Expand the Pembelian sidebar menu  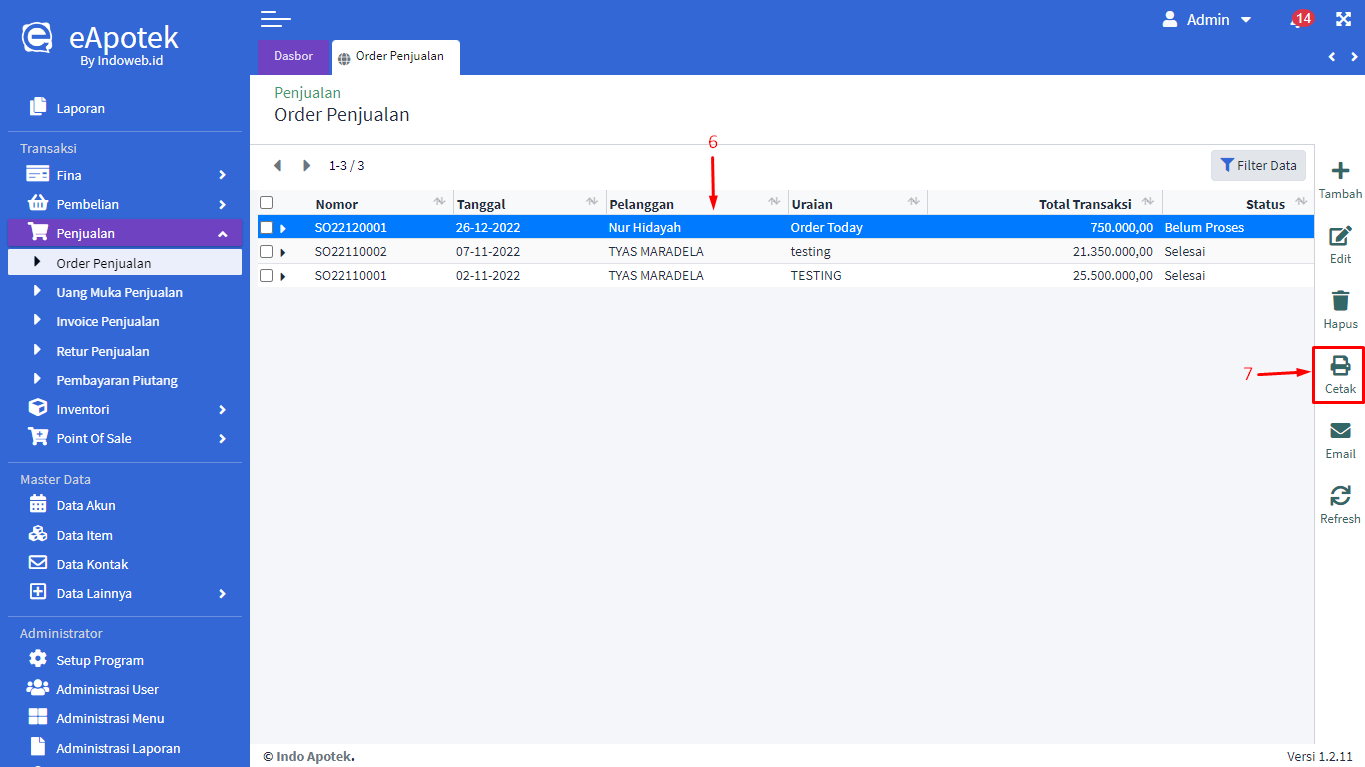coord(125,204)
